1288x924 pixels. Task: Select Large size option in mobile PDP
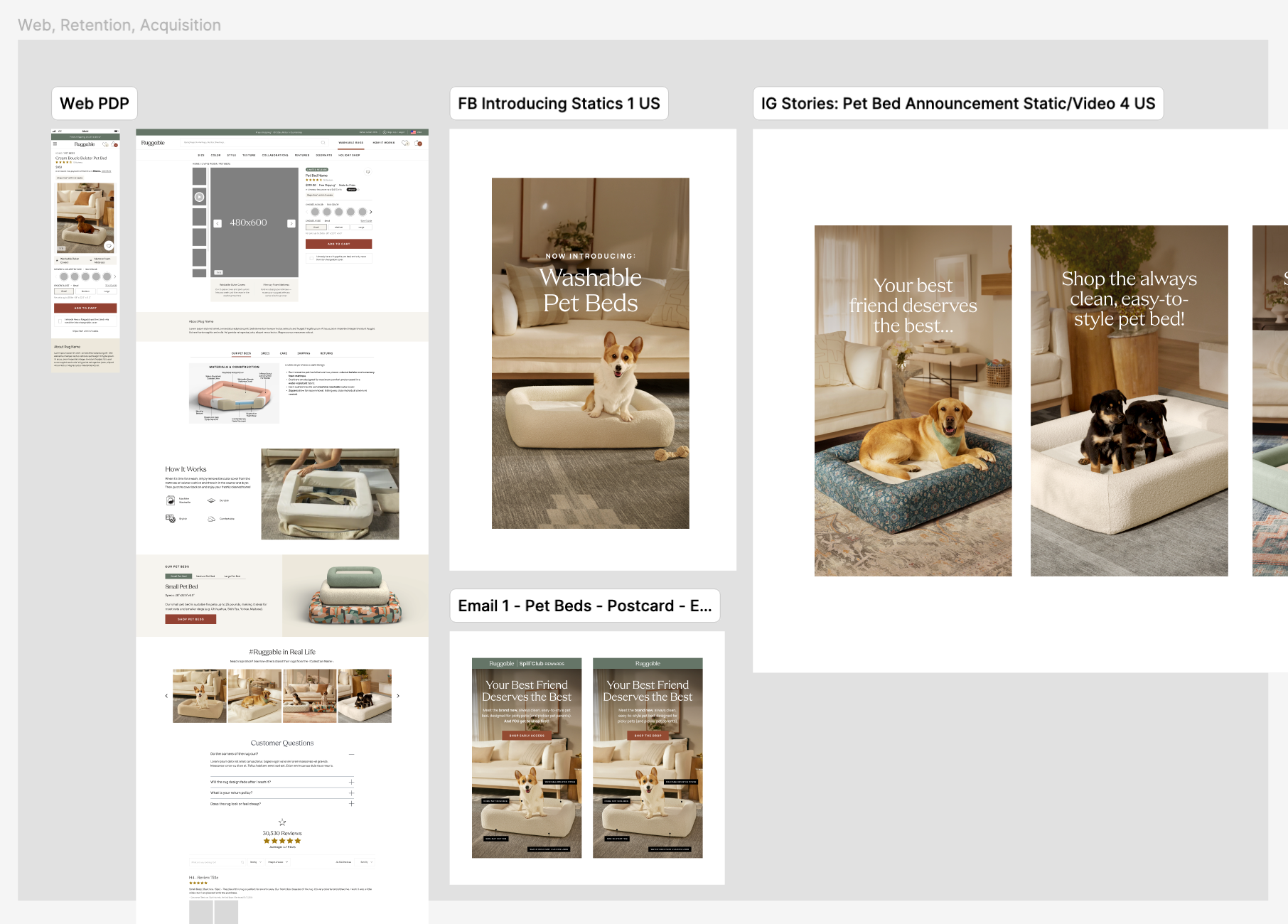coord(107,291)
